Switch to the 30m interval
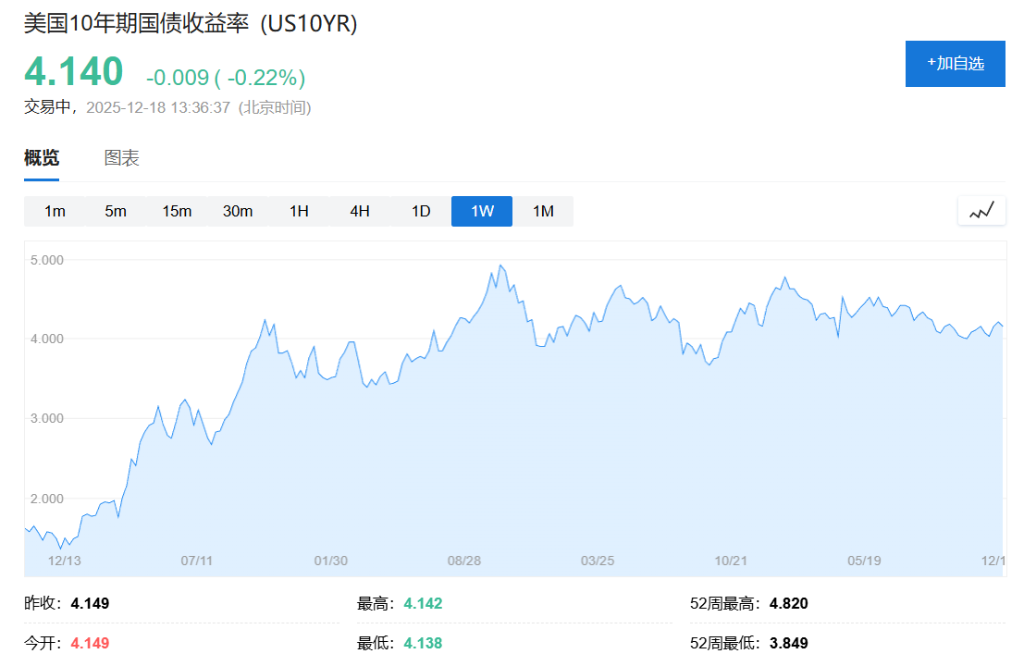This screenshot has width=1024, height=662. click(238, 211)
